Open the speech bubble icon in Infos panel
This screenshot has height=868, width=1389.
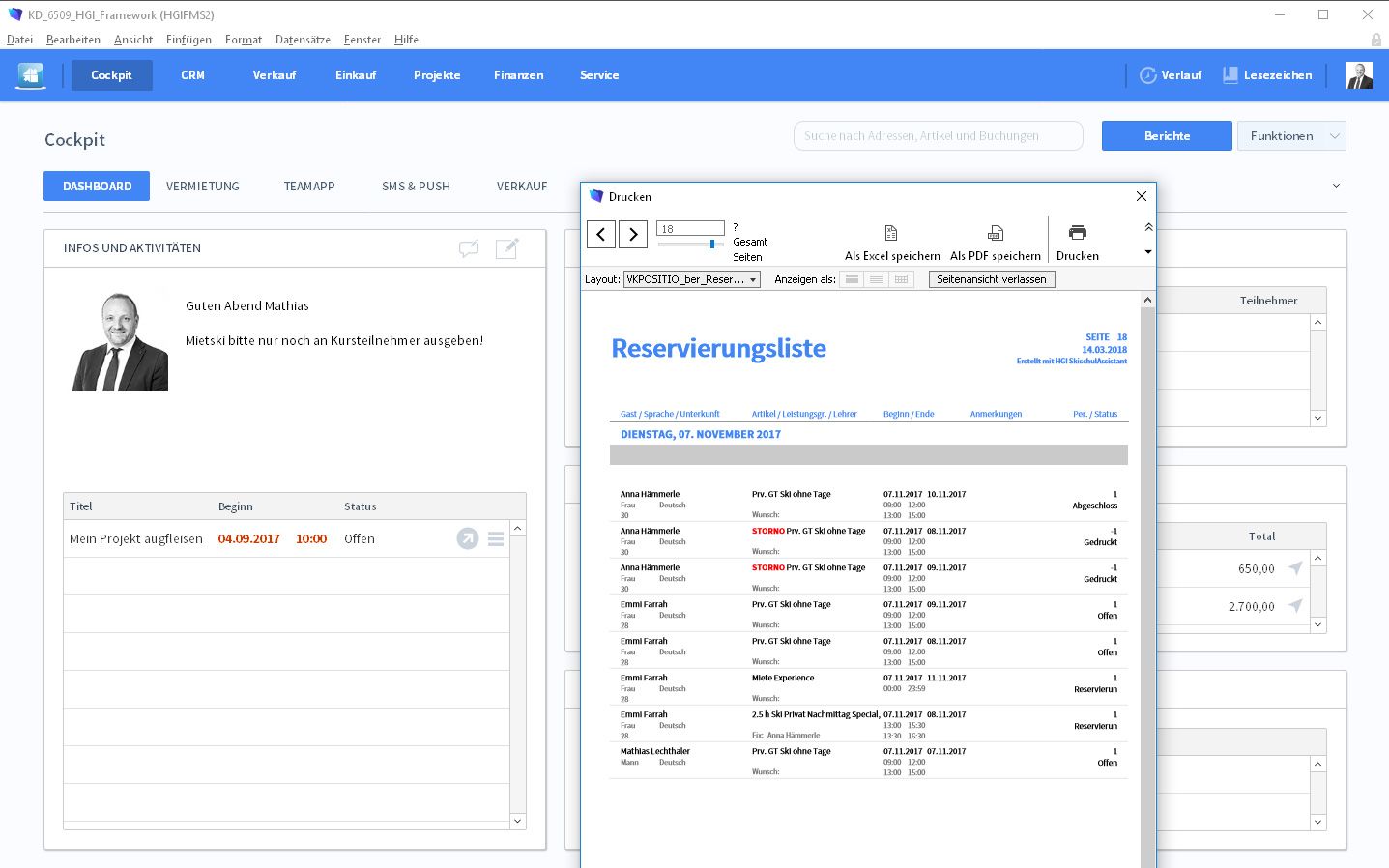469,249
